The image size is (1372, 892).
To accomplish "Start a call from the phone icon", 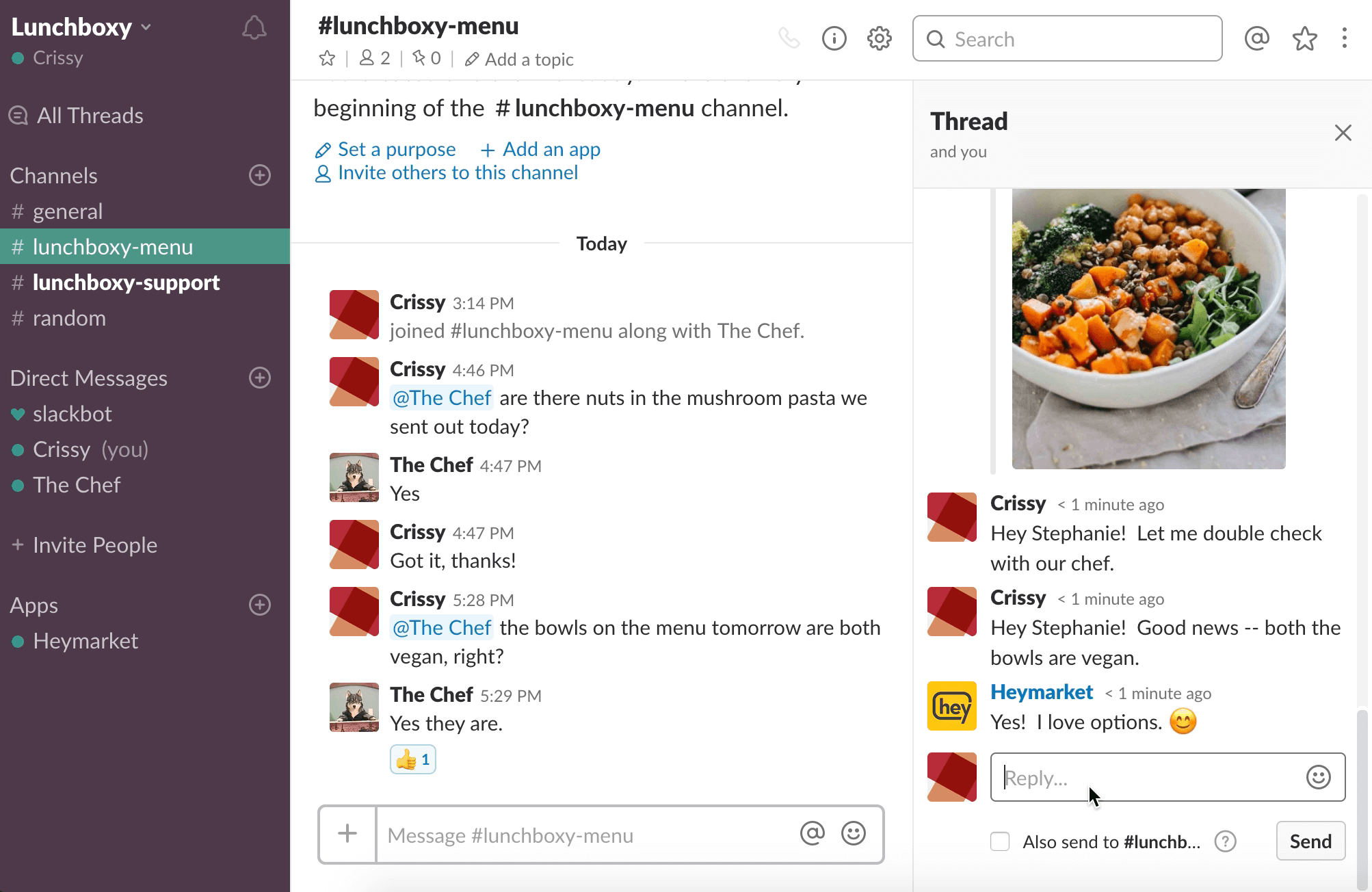I will click(x=789, y=38).
